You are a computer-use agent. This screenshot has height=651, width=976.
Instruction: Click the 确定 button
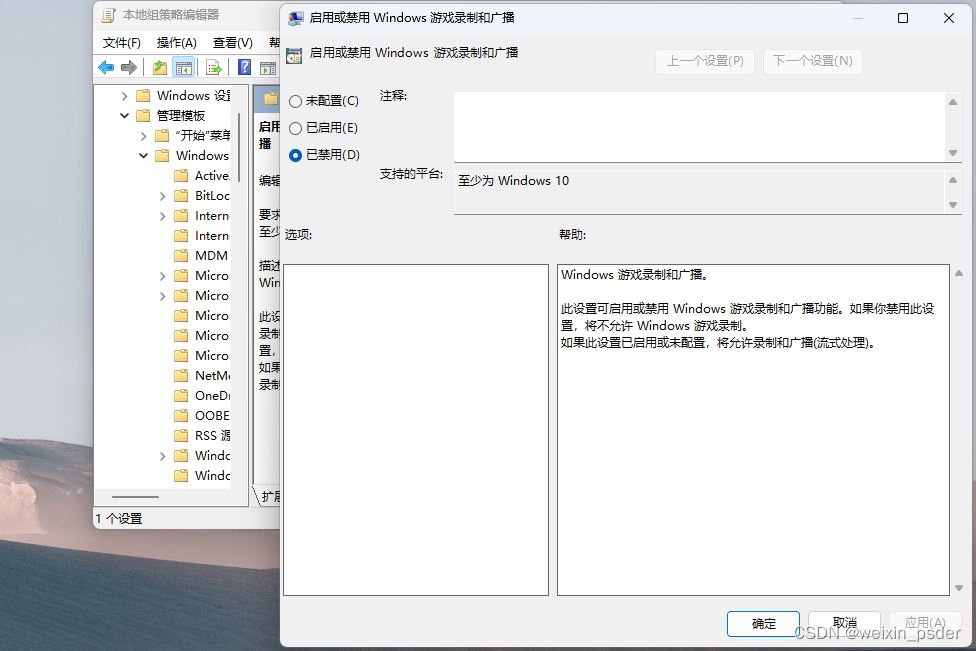[762, 623]
